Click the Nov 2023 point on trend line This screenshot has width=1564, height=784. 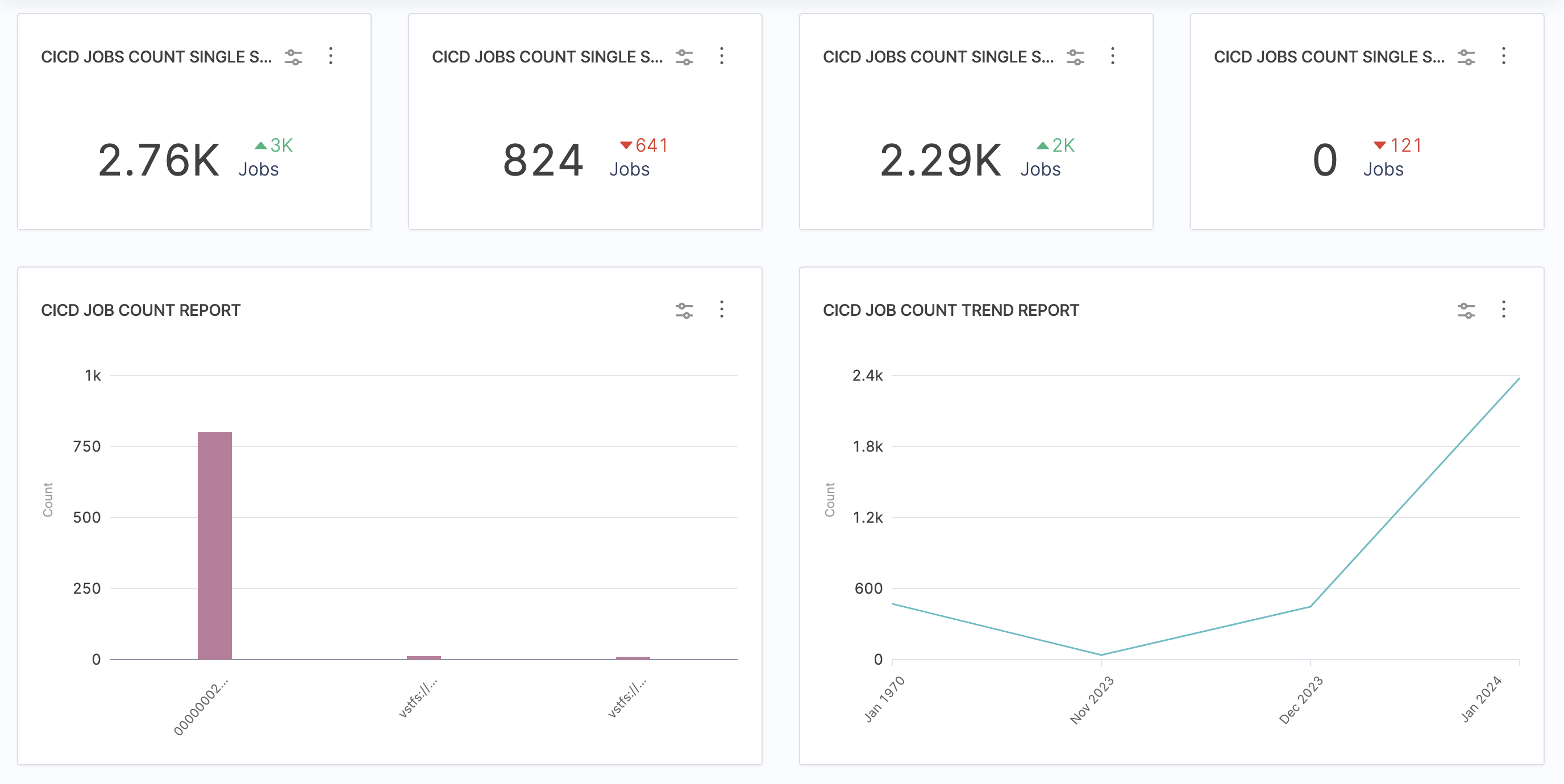(x=1101, y=654)
